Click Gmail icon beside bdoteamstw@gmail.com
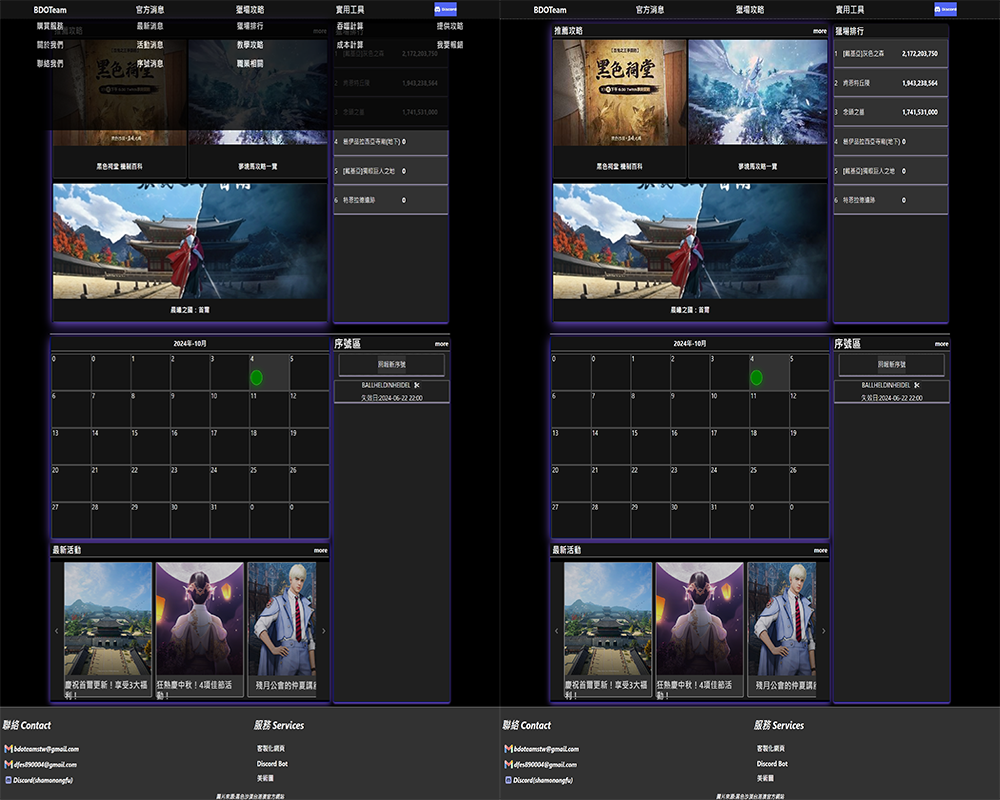 (8, 748)
